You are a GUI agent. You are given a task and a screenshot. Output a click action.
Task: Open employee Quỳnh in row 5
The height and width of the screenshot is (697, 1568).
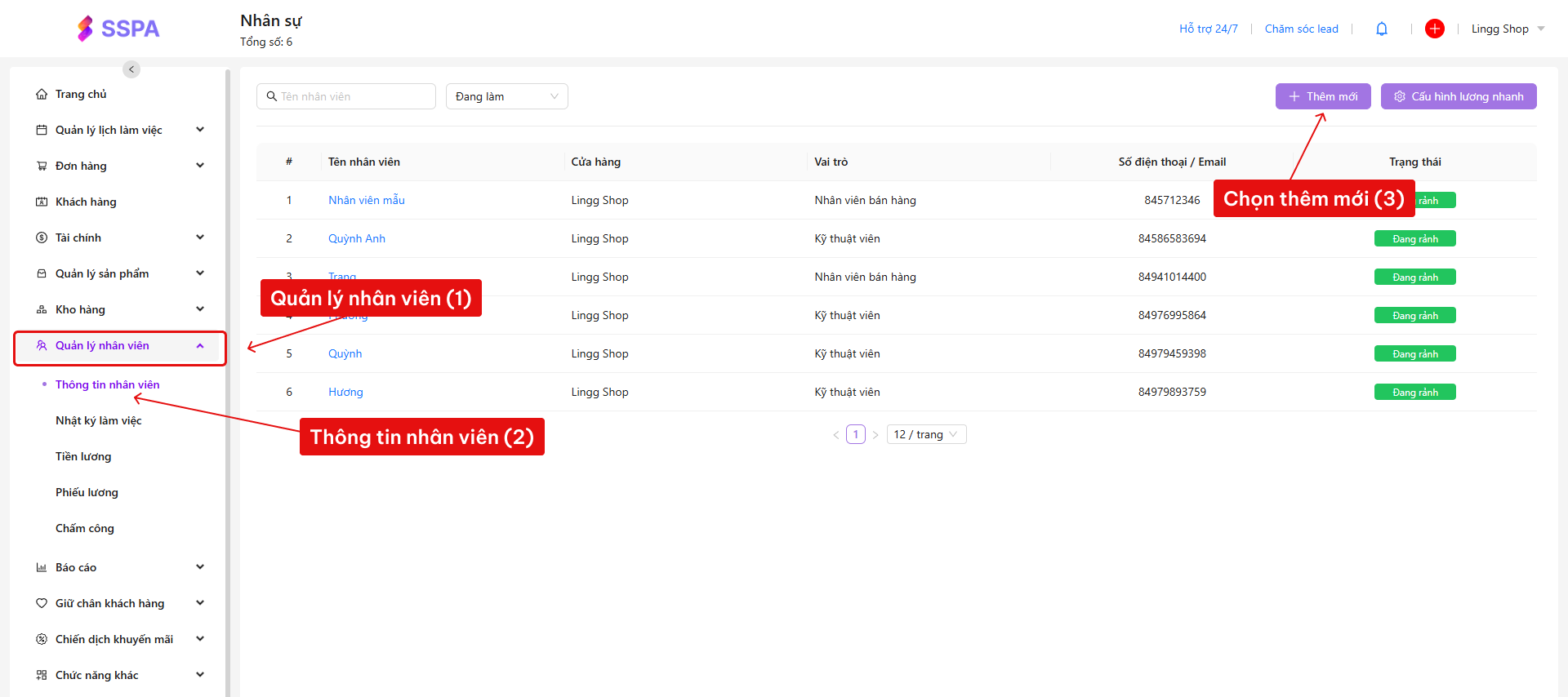[345, 354]
